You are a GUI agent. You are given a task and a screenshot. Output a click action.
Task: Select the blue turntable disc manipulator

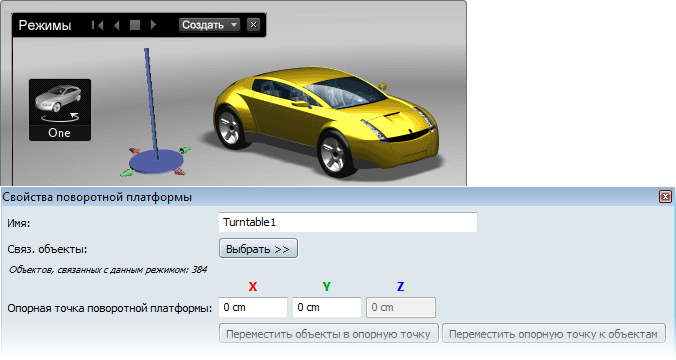(x=156, y=162)
